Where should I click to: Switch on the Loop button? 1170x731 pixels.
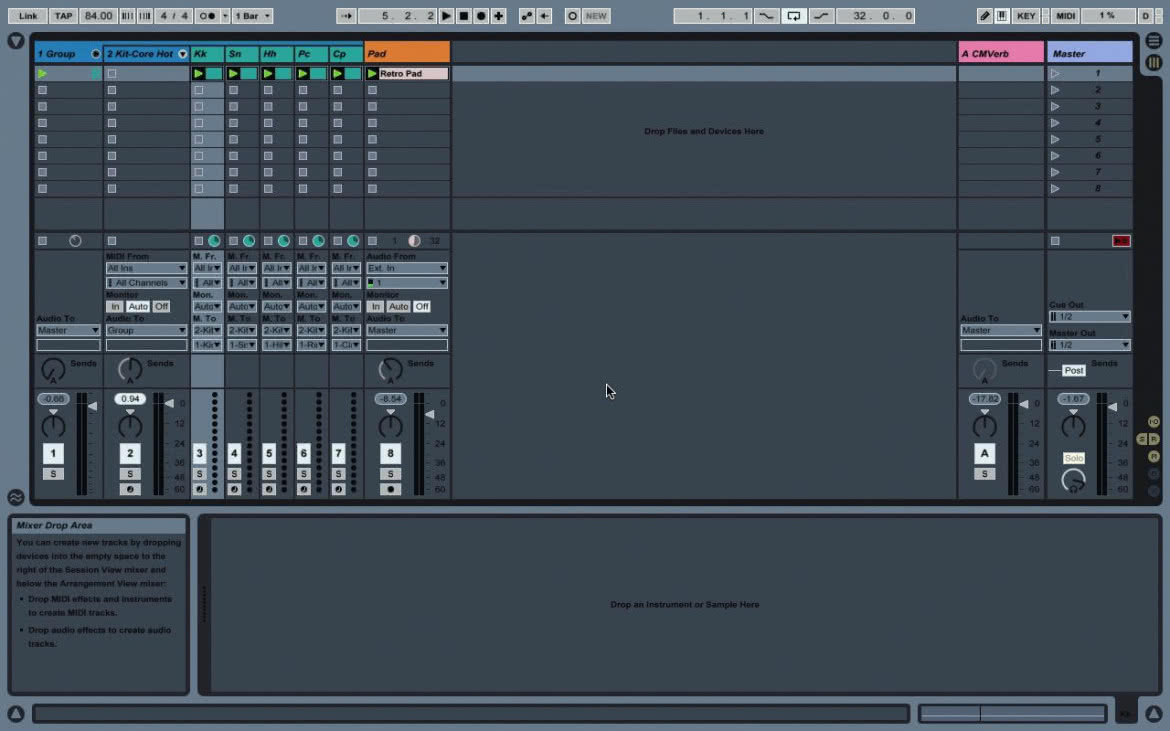[x=793, y=16]
